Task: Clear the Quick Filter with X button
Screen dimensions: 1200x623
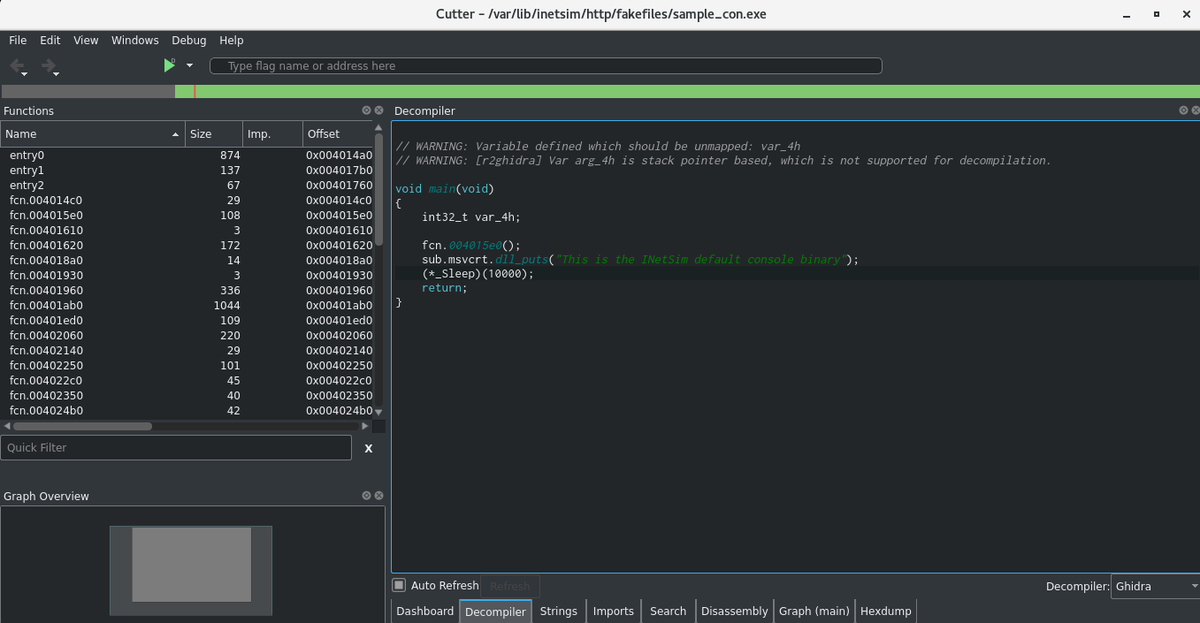Action: (368, 448)
